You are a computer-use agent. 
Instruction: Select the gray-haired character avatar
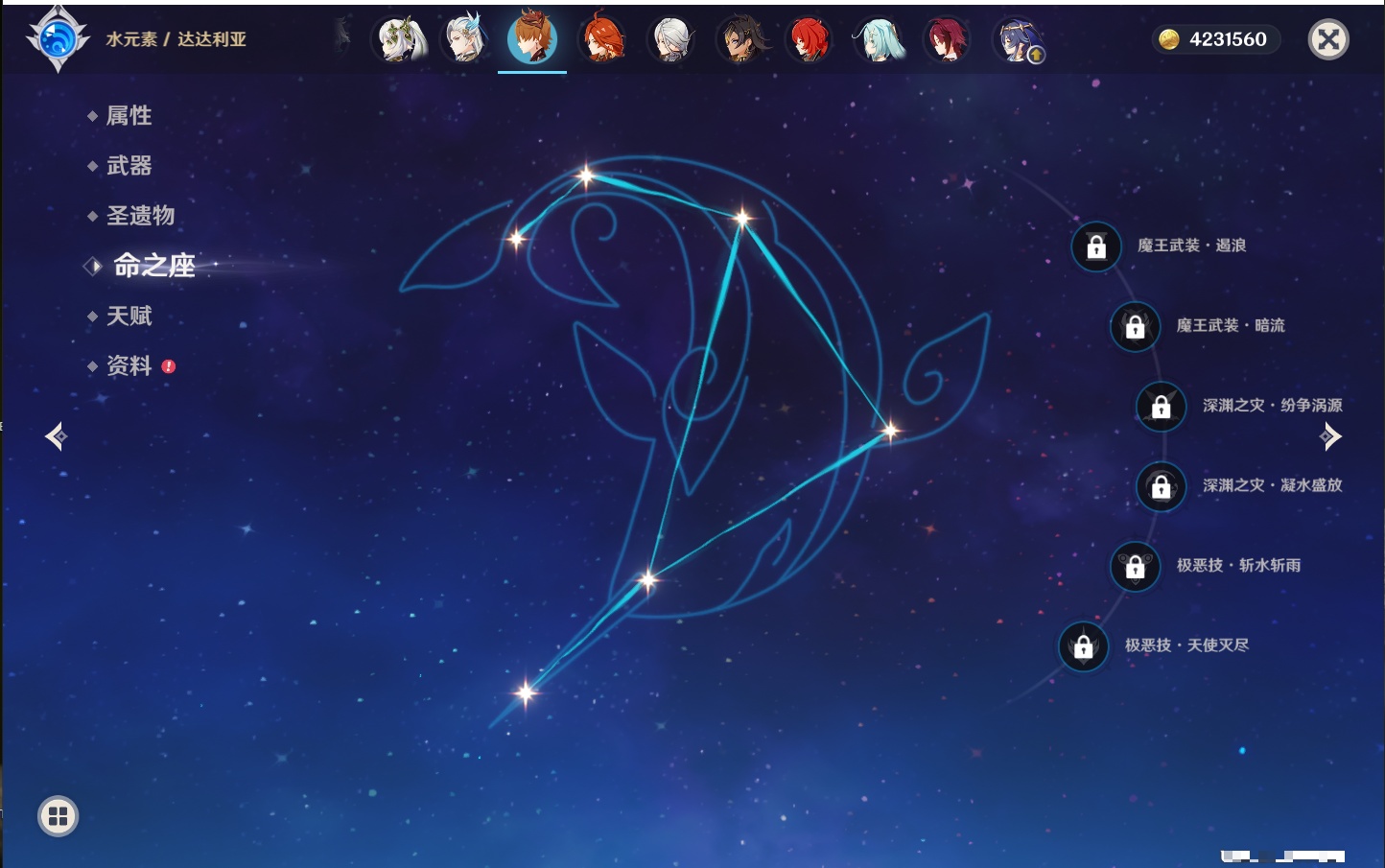coord(671,39)
